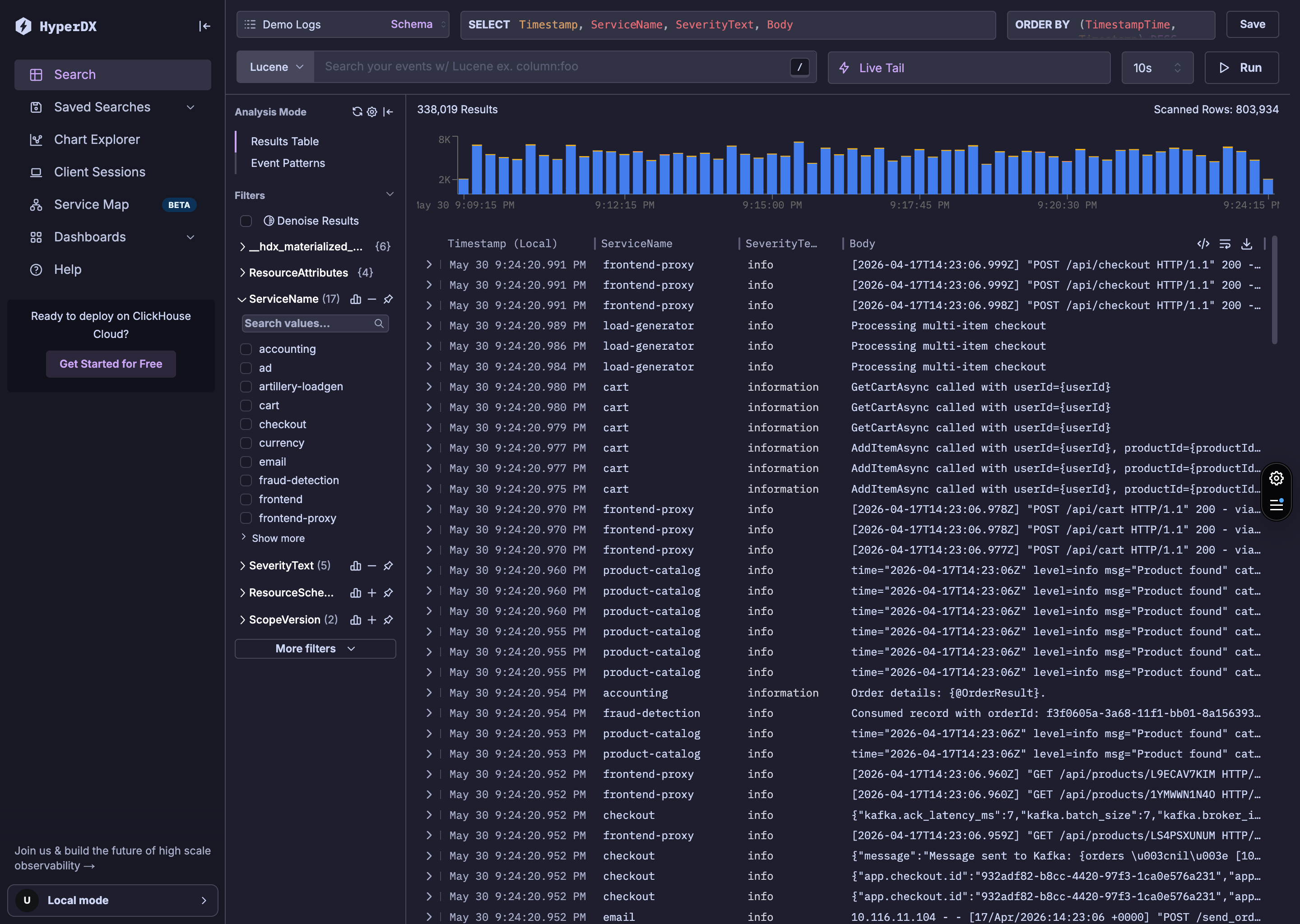Open the 10s refresh interval dropdown
1300x924 pixels.
[x=1157, y=68]
